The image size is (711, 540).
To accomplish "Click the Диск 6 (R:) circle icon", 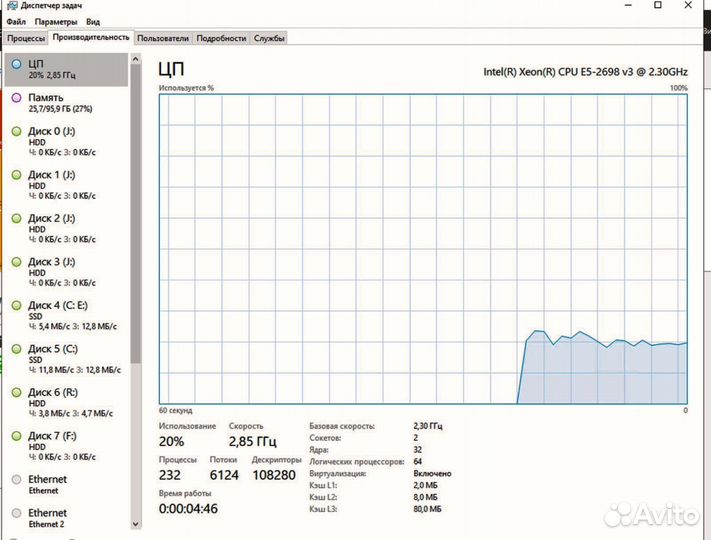I will (17, 393).
